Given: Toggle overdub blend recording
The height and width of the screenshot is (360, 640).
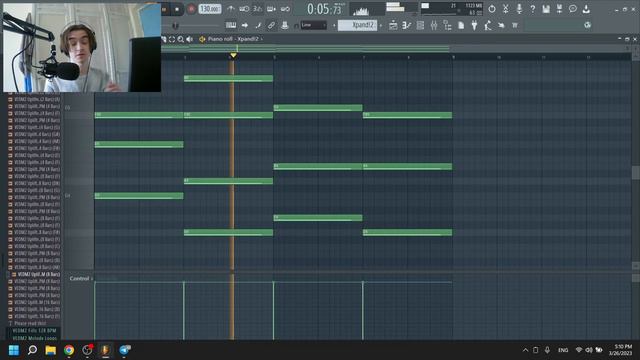Looking at the screenshot, I should [x=271, y=9].
